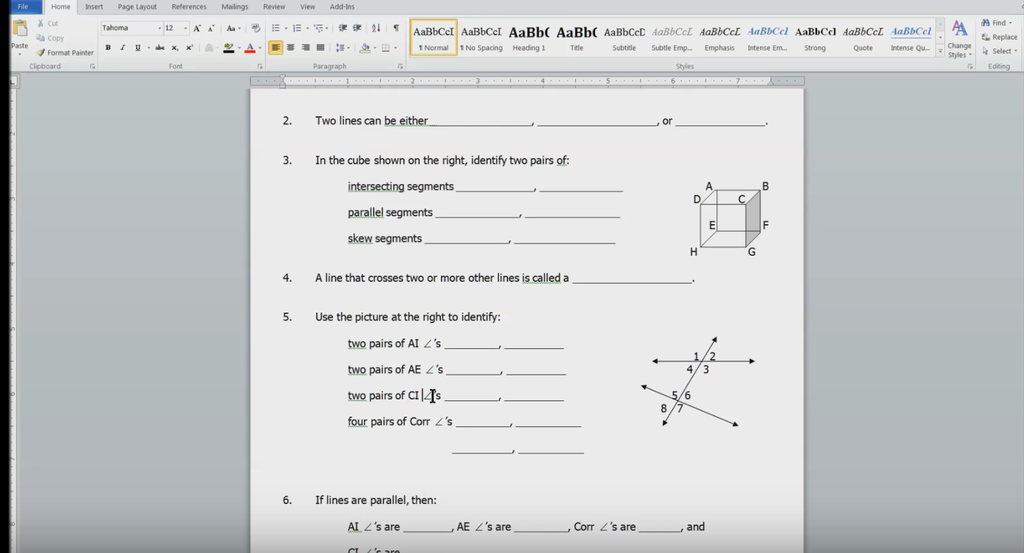Toggle subscript formatting
The image size is (1024, 553).
174,48
